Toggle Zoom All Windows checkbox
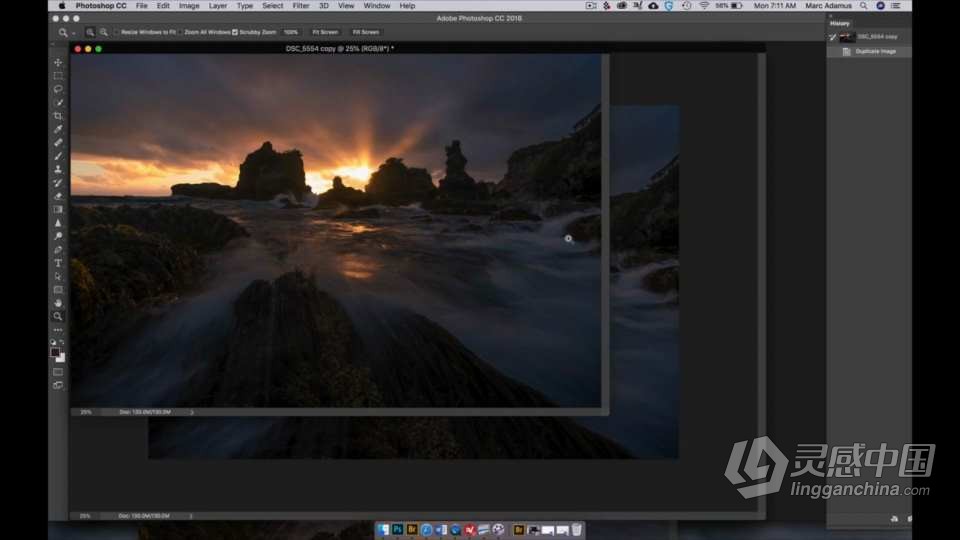 point(180,32)
